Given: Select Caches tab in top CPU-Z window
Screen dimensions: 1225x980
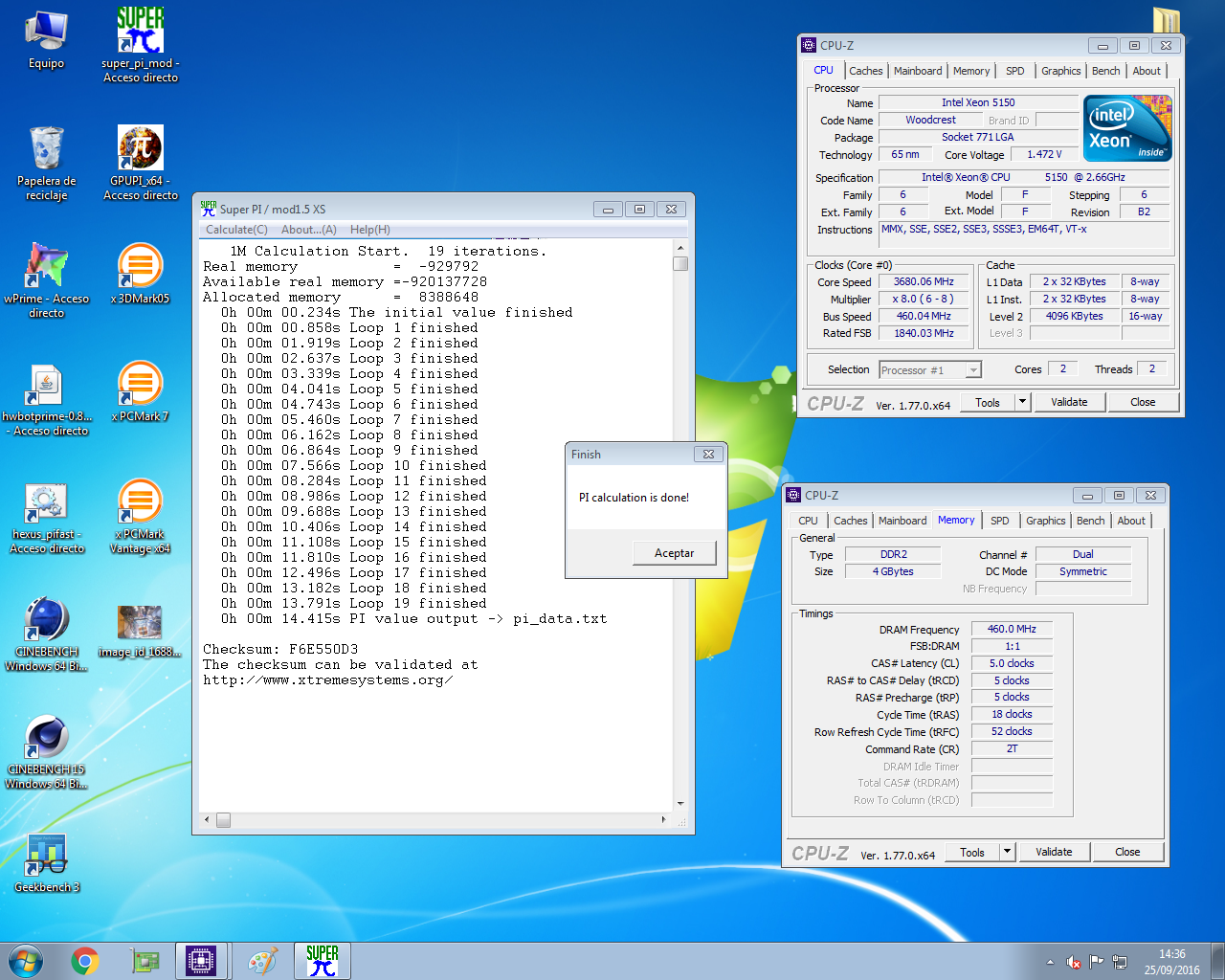Looking at the screenshot, I should click(x=866, y=71).
